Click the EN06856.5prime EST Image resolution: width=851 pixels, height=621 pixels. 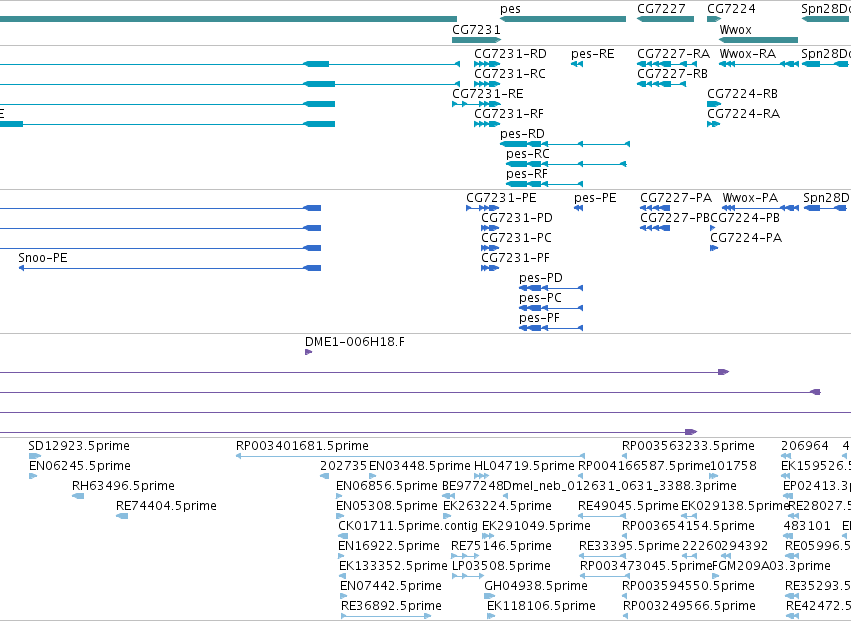[x=340, y=497]
